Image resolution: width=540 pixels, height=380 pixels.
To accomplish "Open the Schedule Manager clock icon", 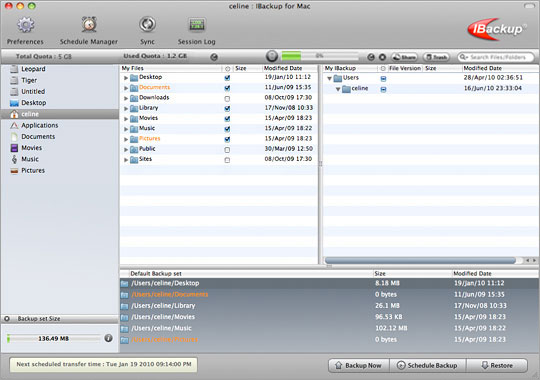I will (89, 24).
